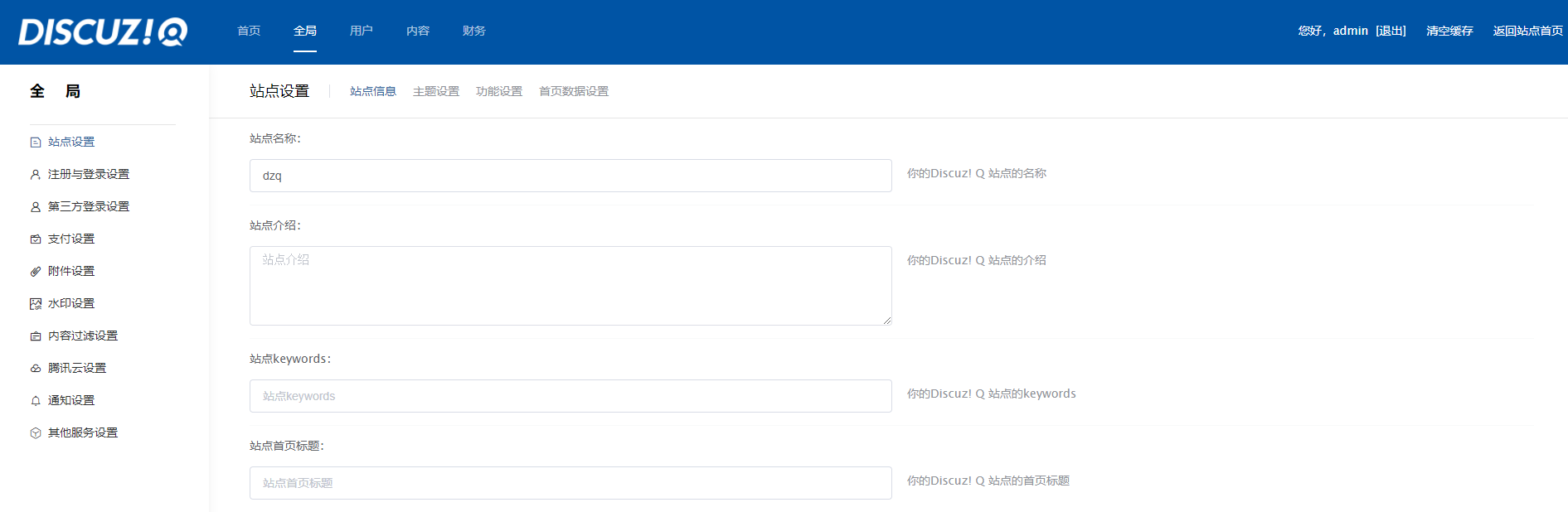Open the 内容 top menu

pos(418,31)
